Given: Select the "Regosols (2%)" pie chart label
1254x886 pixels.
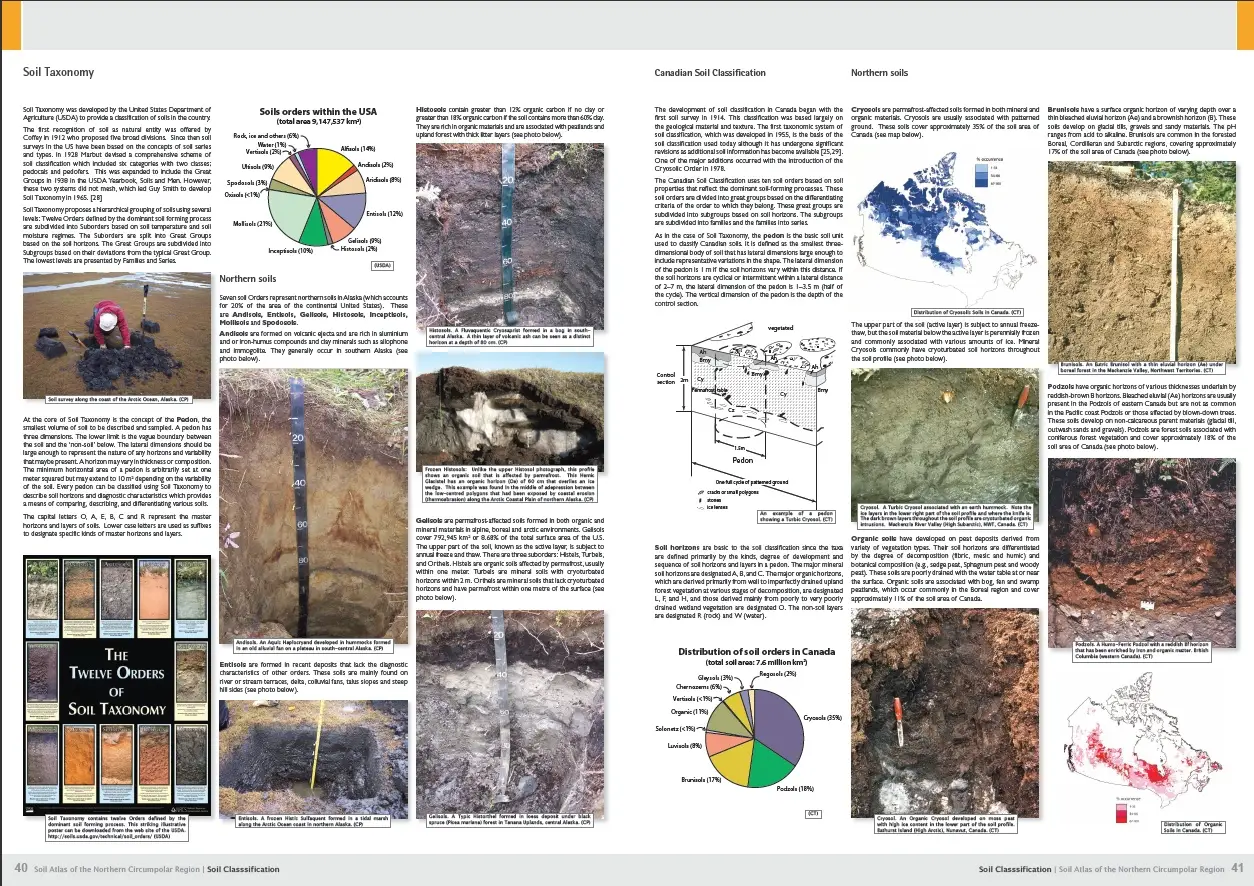Looking at the screenshot, I should 778,674.
